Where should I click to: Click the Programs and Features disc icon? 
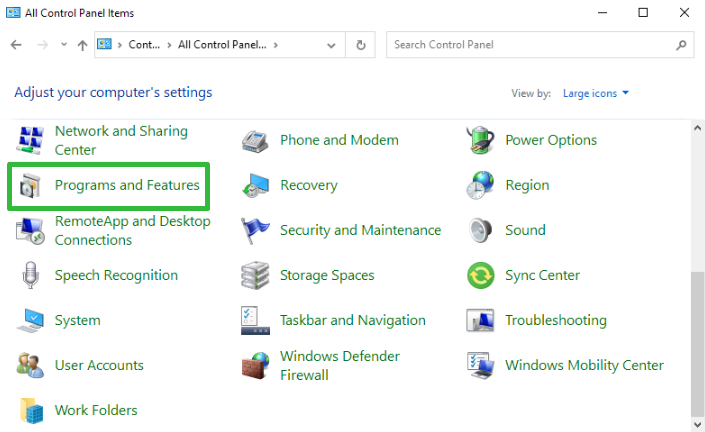[x=31, y=185]
